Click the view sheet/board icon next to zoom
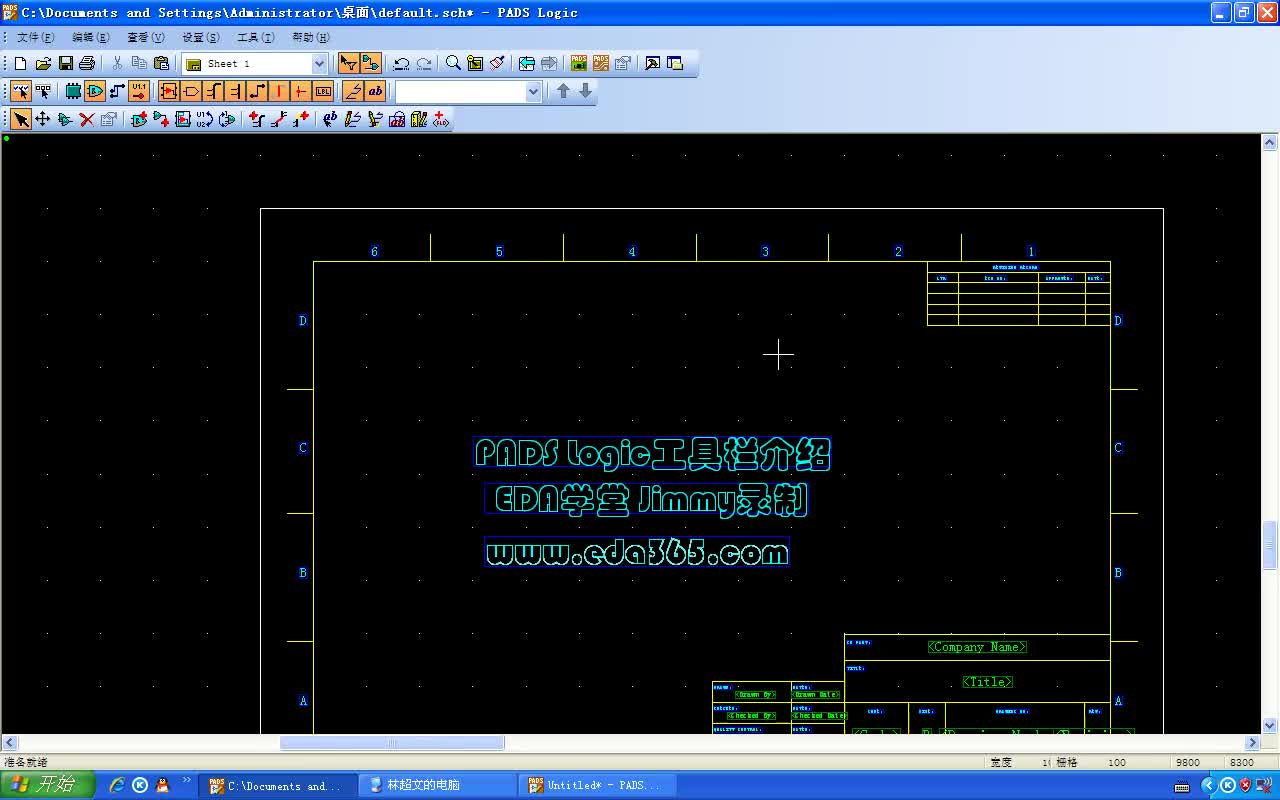This screenshot has width=1280, height=800. click(475, 63)
